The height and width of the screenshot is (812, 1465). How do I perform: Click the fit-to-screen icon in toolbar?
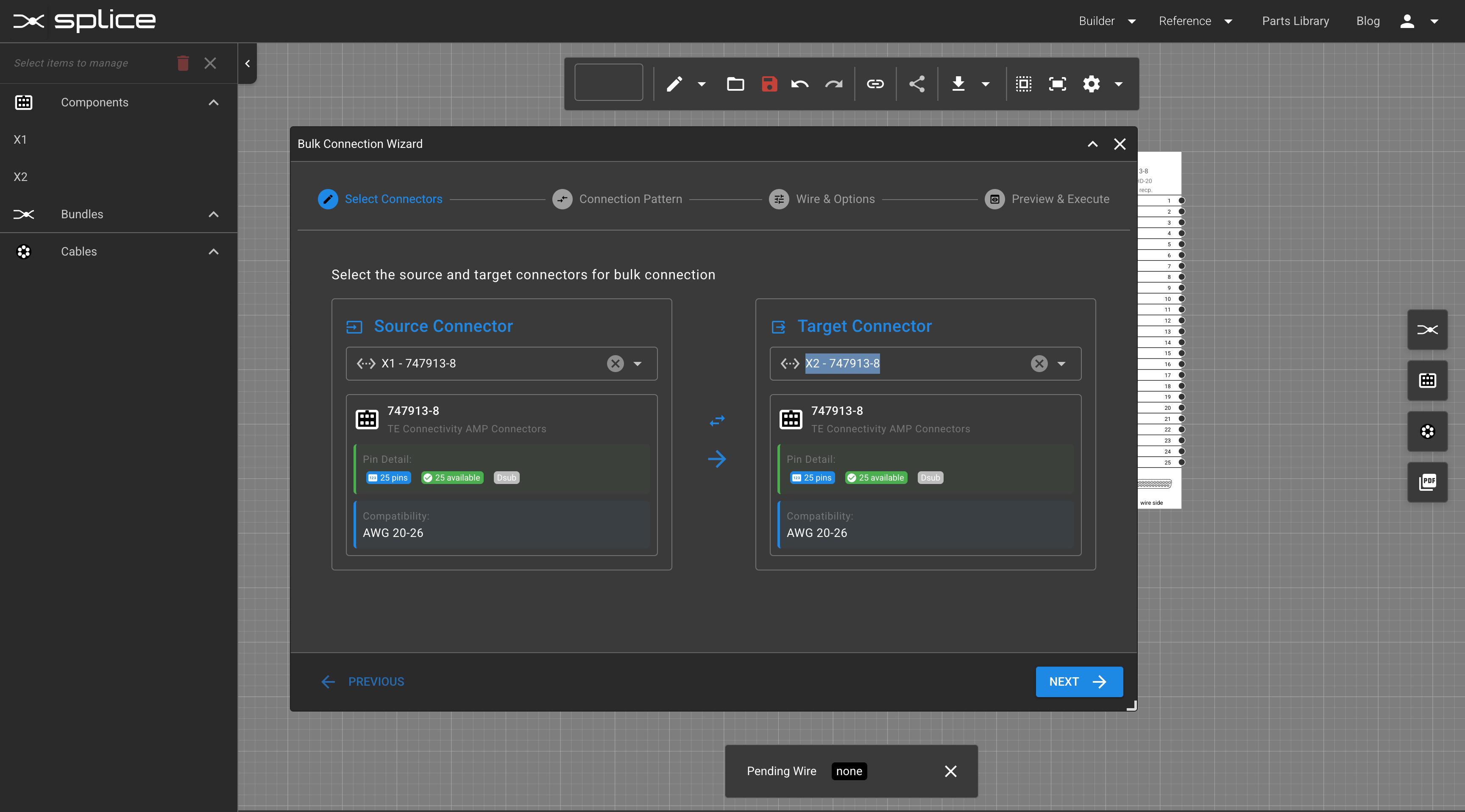coord(1057,84)
